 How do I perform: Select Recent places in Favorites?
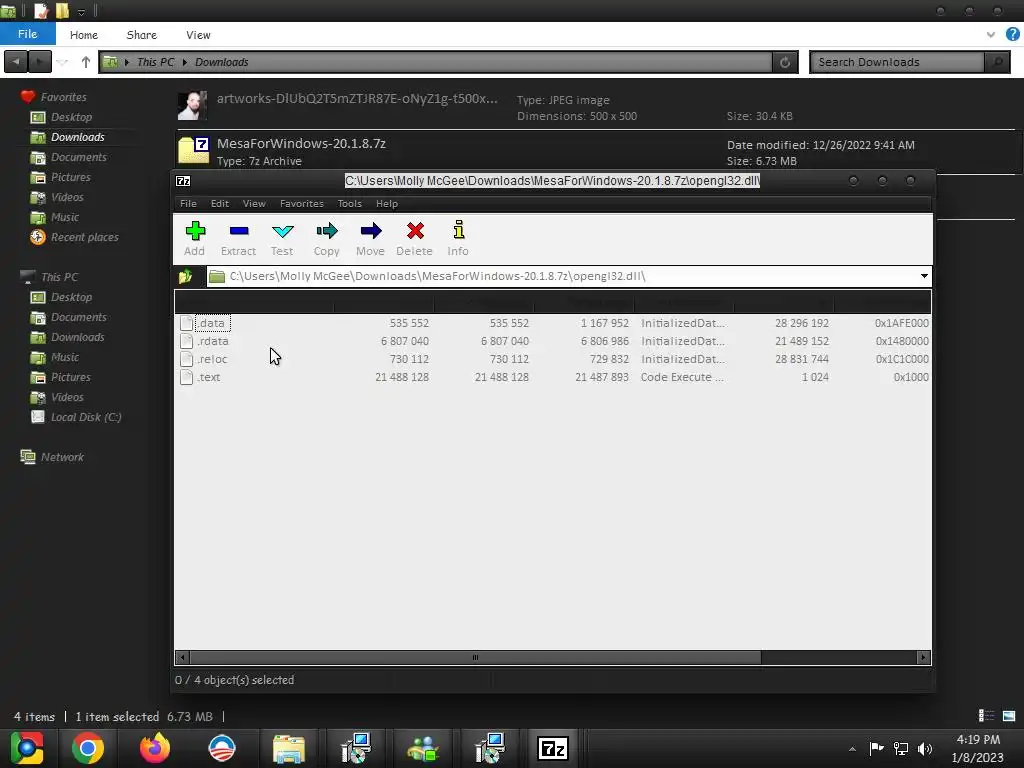tap(84, 238)
